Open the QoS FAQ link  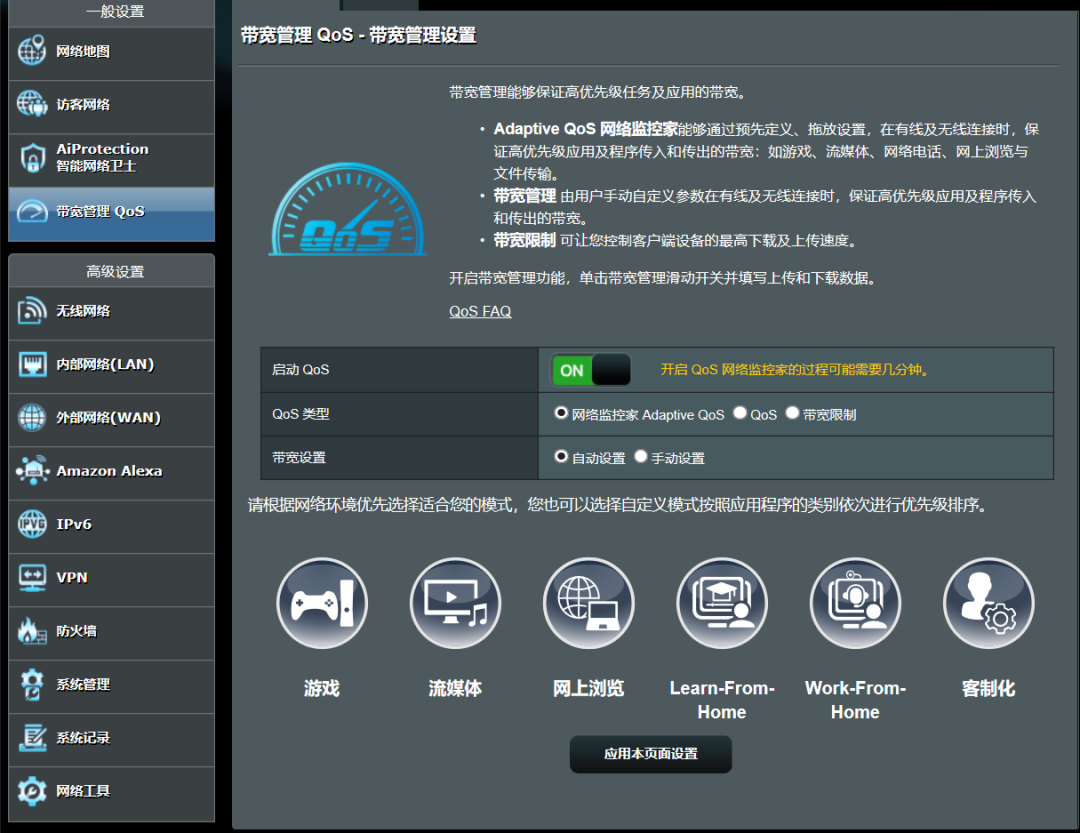tap(480, 311)
